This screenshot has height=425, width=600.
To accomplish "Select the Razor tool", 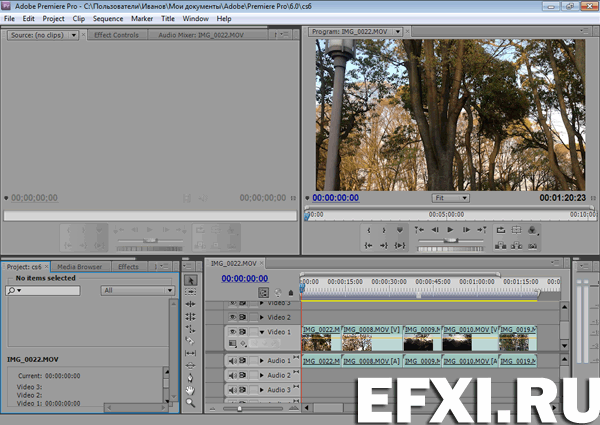I will coord(191,340).
